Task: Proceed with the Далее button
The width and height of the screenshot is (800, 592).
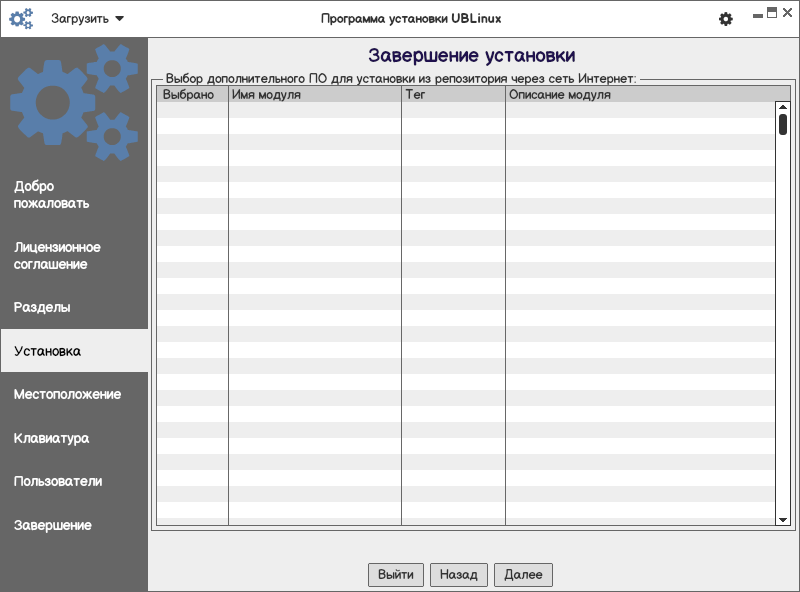Action: [x=523, y=575]
